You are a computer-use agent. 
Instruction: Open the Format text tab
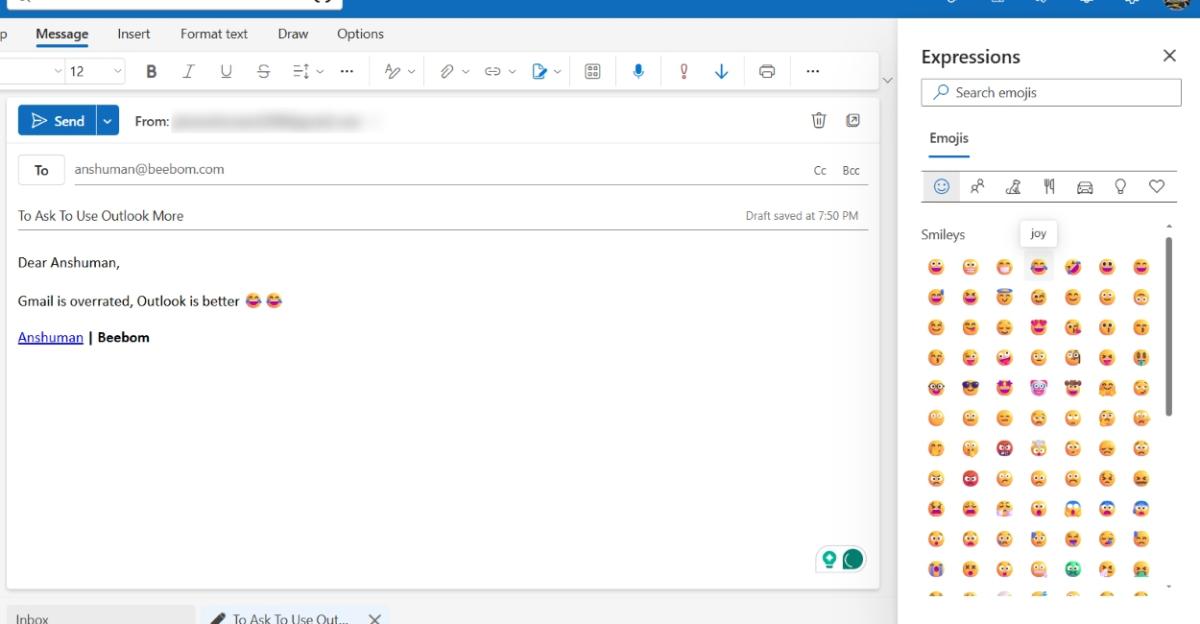pyautogui.click(x=214, y=34)
